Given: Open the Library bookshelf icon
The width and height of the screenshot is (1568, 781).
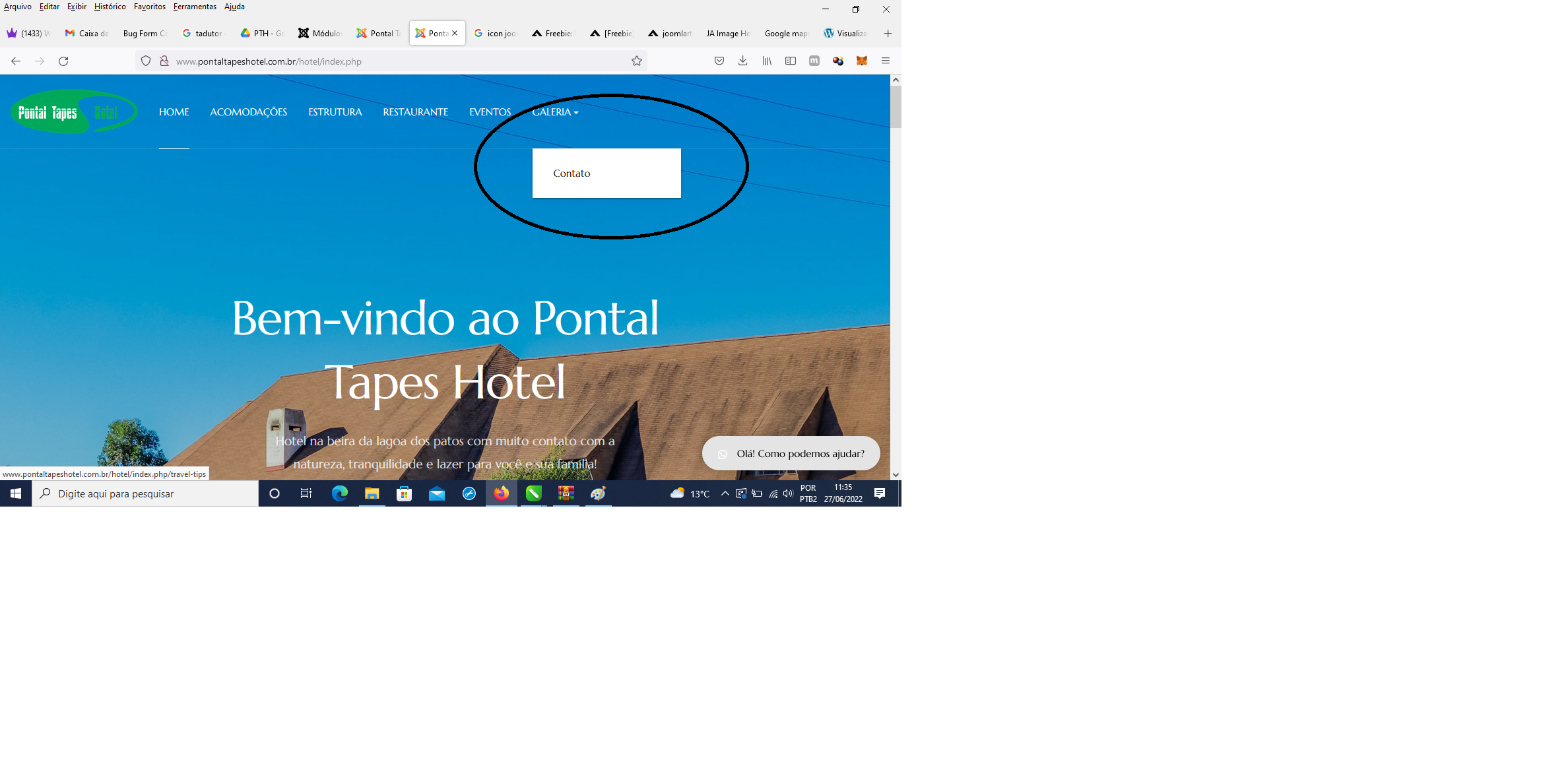Looking at the screenshot, I should point(767,61).
